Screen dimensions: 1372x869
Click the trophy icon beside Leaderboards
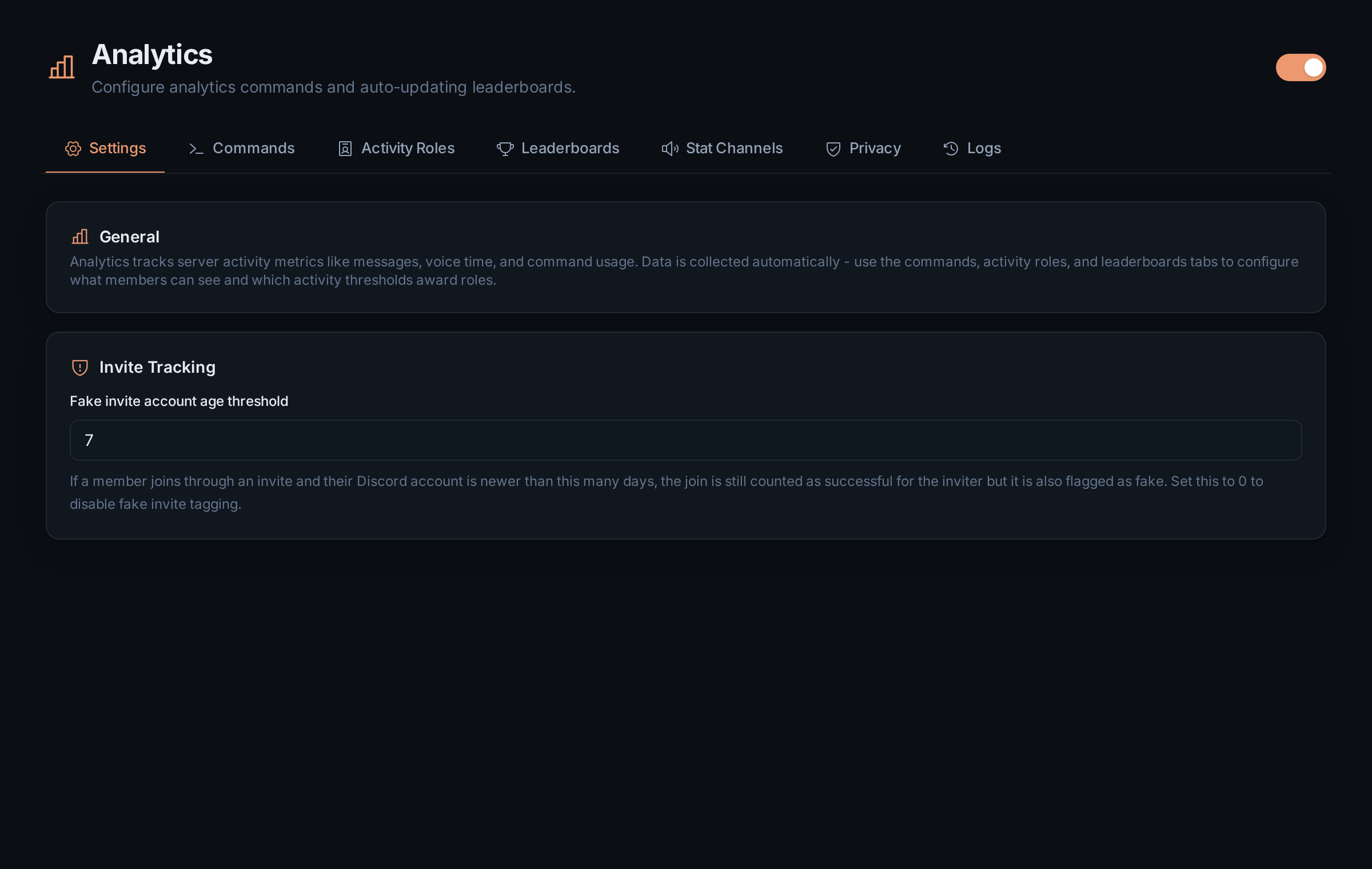(x=505, y=149)
